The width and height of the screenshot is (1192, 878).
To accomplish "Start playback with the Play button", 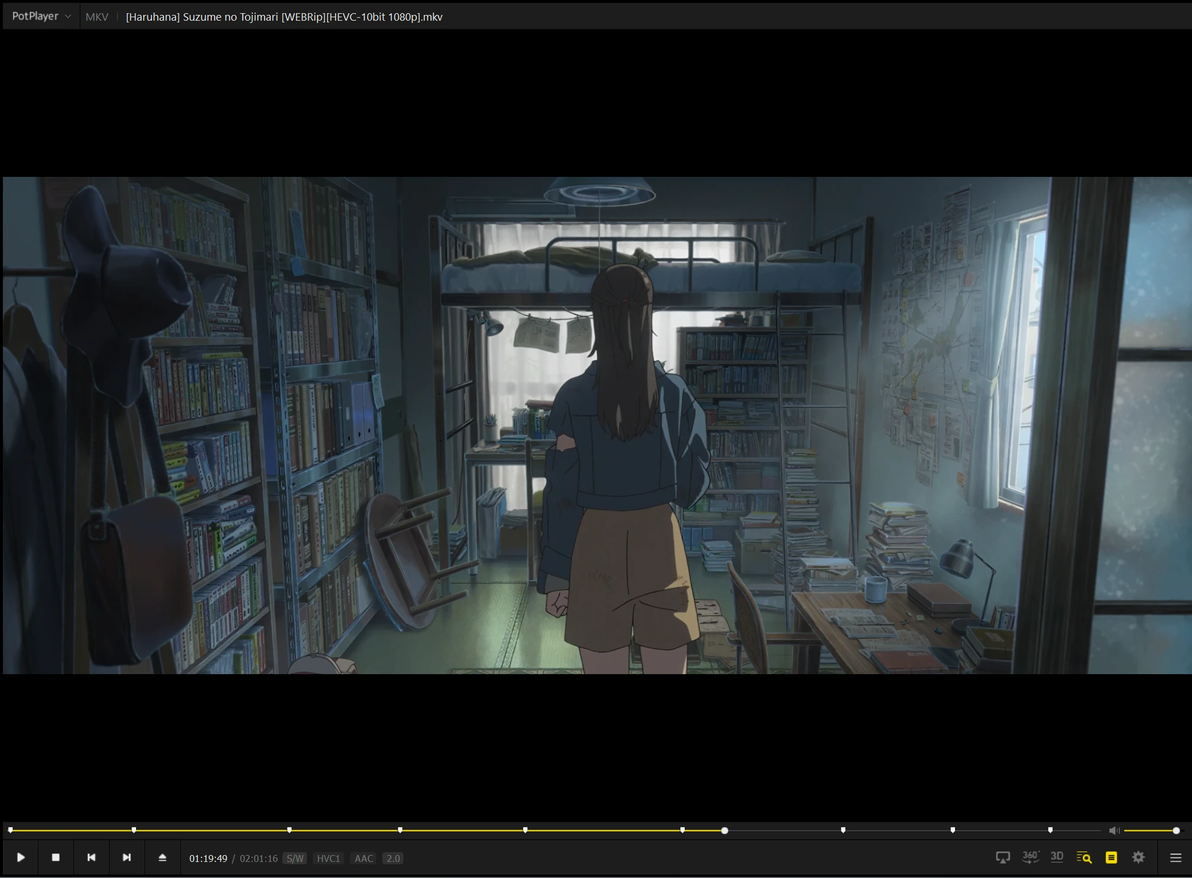I will tap(21, 857).
